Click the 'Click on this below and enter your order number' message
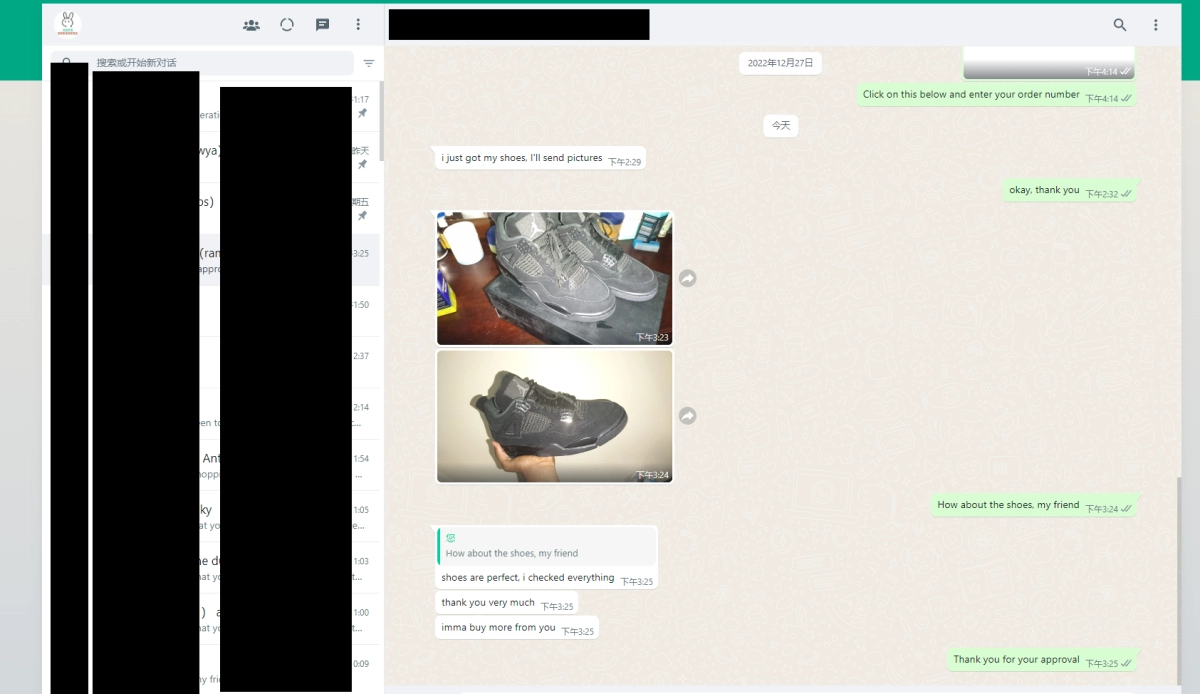Screen dimensions: 1200x694 [969, 94]
